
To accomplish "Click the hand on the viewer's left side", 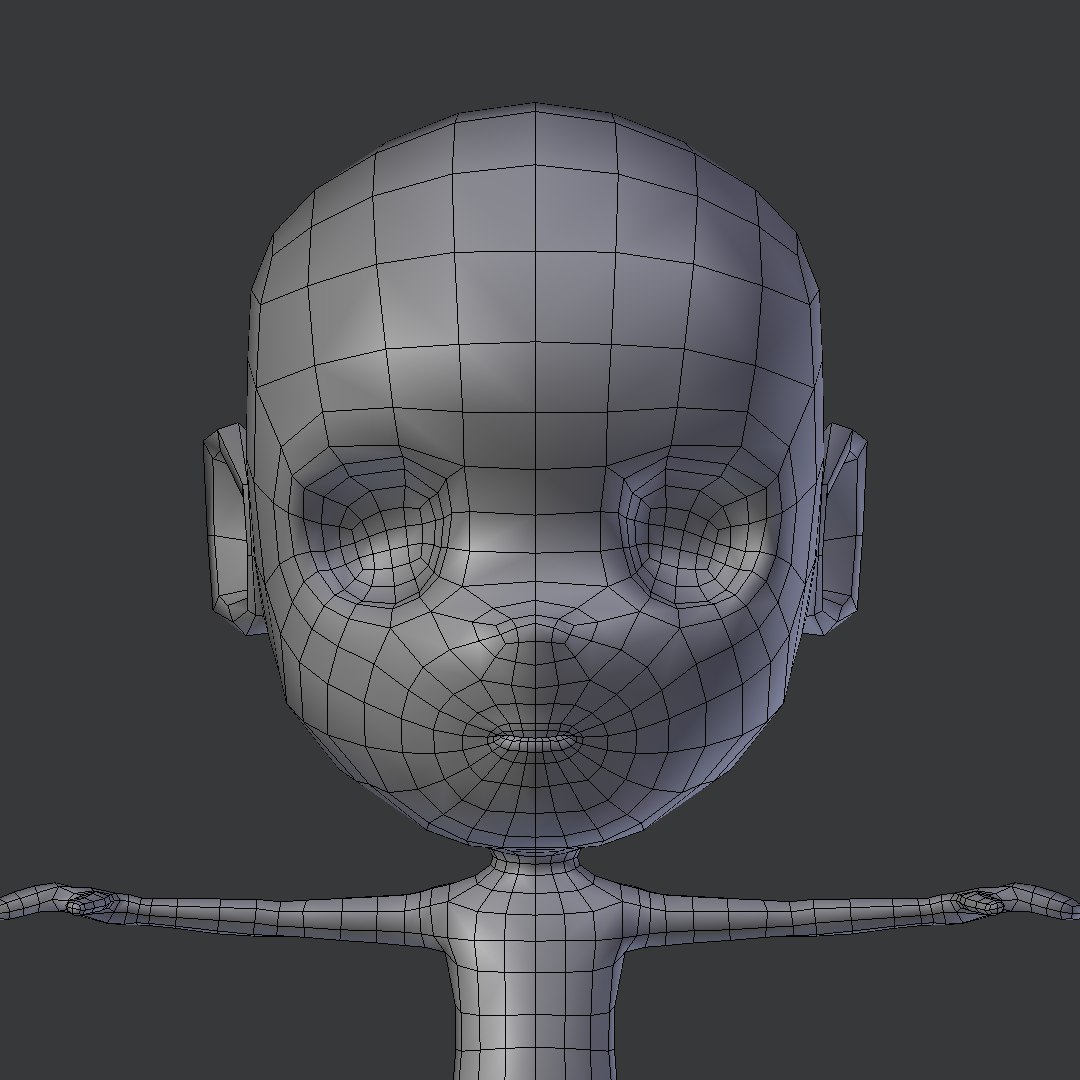I will (59, 902).
